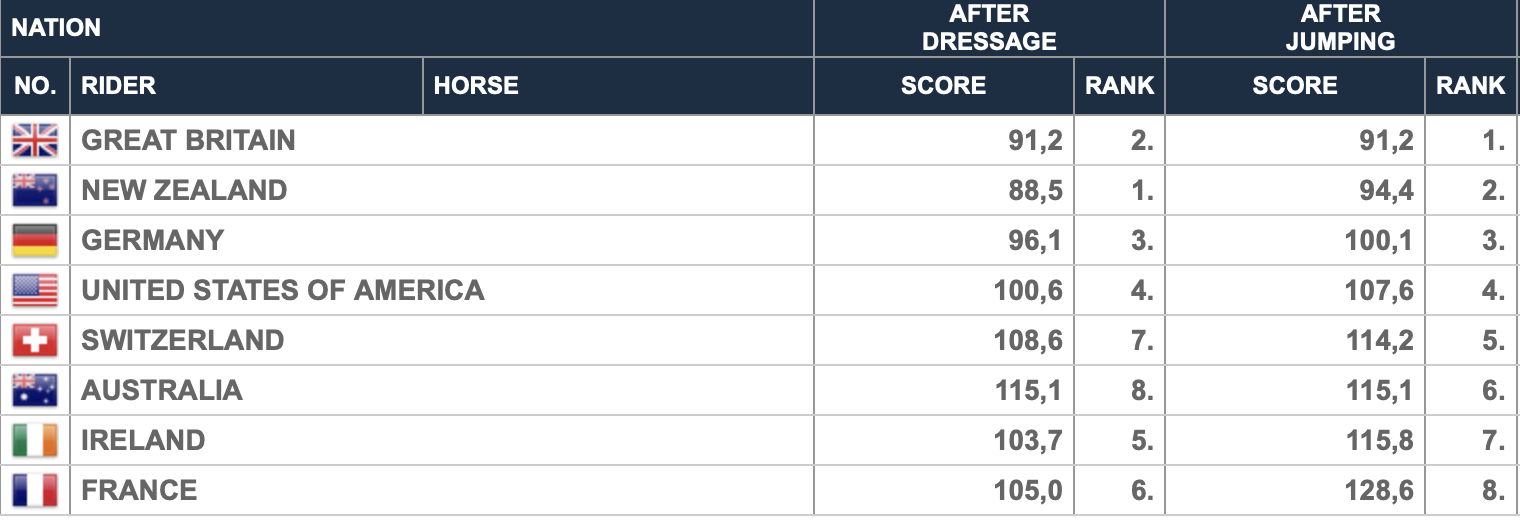1520x520 pixels.
Task: Expand the GREAT BRITAIN team row
Action: [760, 140]
